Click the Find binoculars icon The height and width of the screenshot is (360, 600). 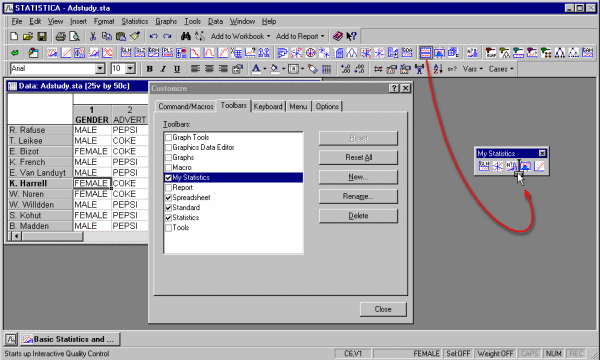click(186, 36)
